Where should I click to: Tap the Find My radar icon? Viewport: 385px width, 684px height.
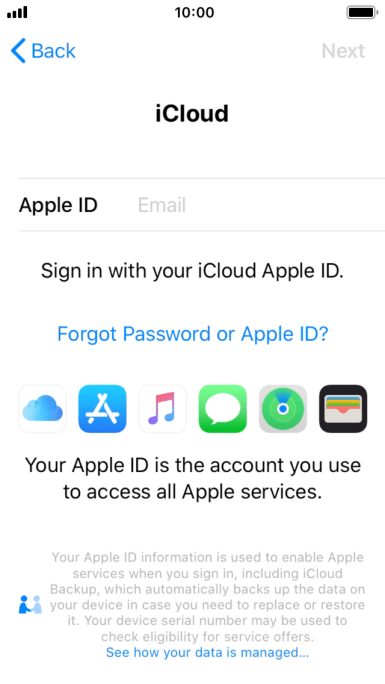[283, 408]
